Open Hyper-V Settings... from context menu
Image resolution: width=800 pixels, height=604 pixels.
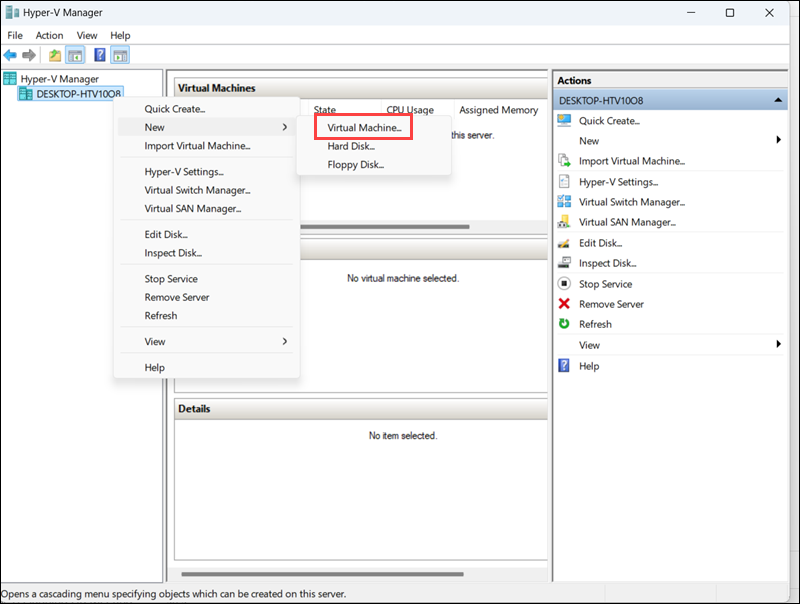click(184, 172)
